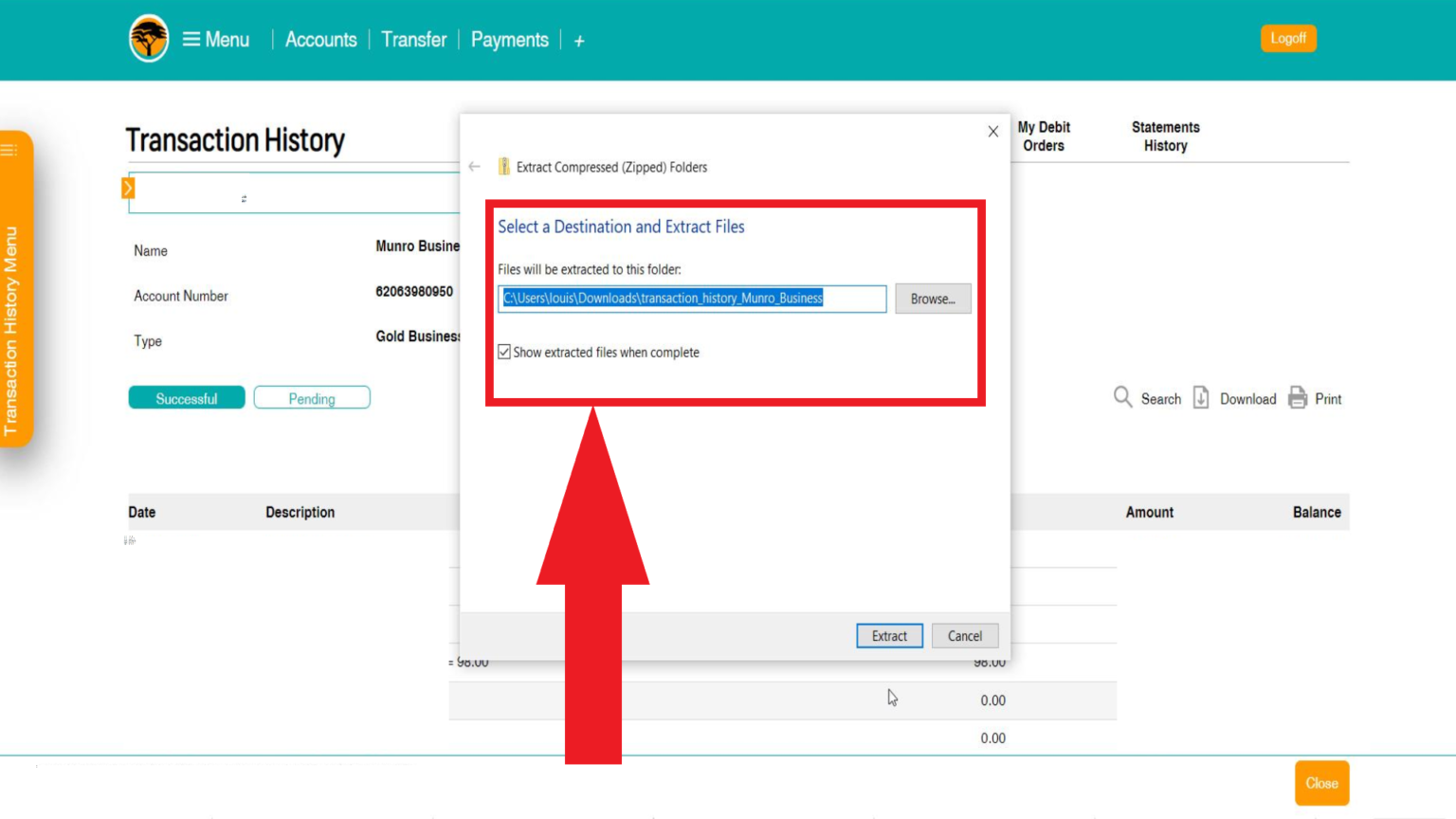Open the Print icon for transactions

[x=1298, y=398]
